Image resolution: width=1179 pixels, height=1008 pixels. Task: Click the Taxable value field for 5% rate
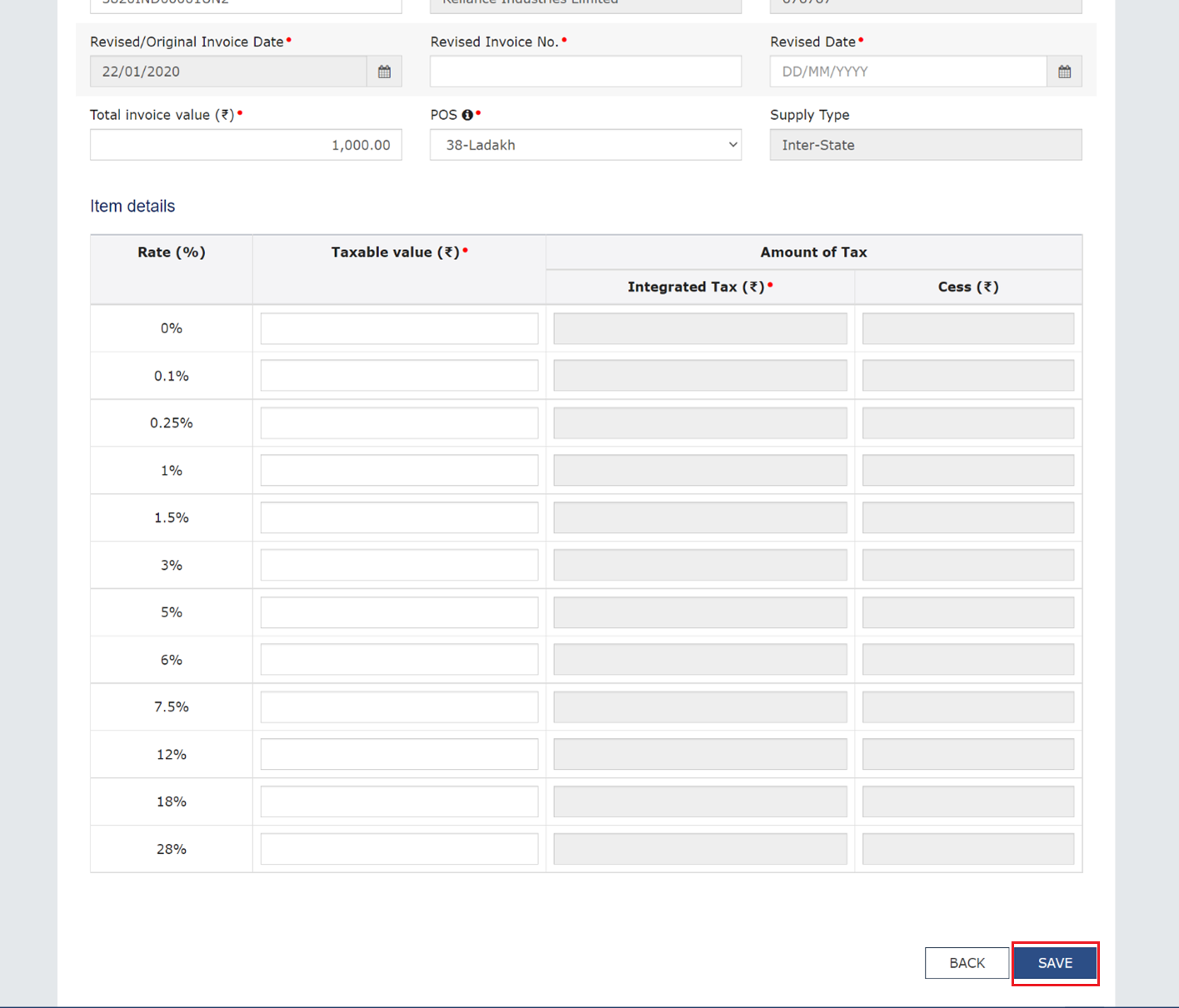click(x=398, y=611)
